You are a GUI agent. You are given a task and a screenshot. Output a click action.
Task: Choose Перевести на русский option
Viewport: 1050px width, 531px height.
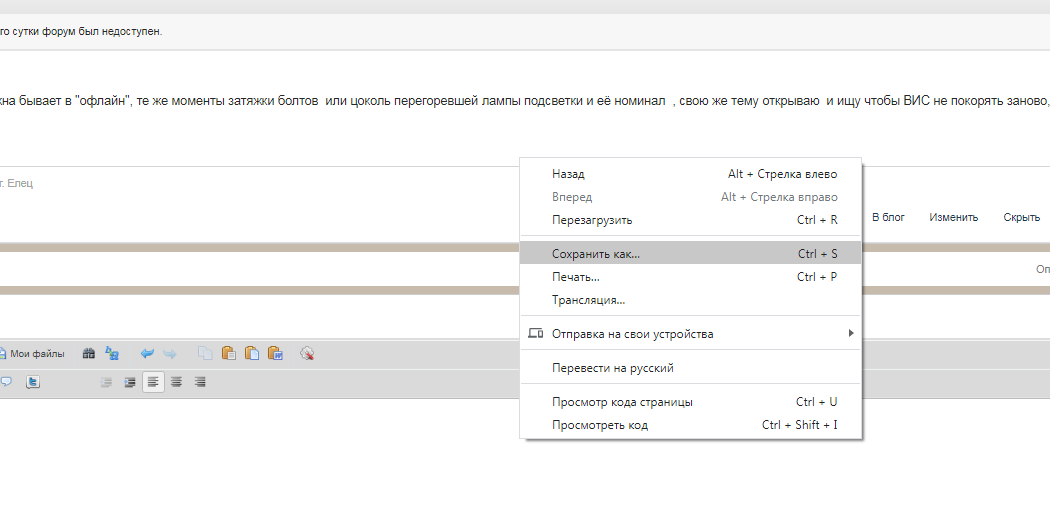tap(690, 368)
